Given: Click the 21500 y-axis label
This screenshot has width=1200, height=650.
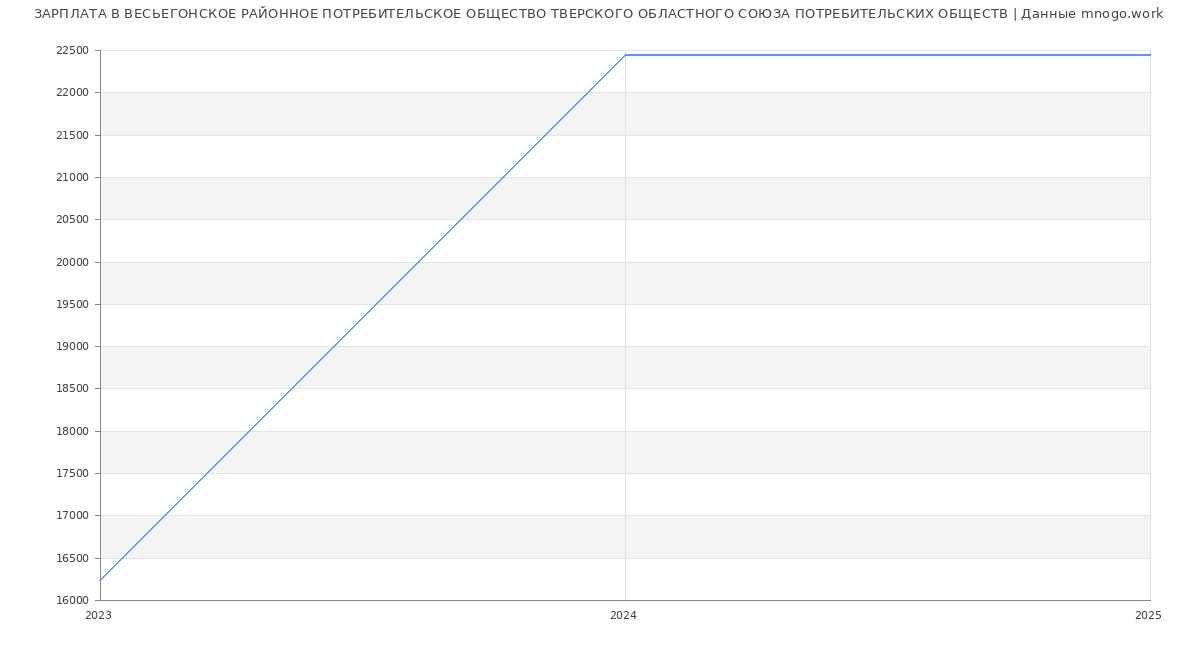Looking at the screenshot, I should pyautogui.click(x=73, y=135).
